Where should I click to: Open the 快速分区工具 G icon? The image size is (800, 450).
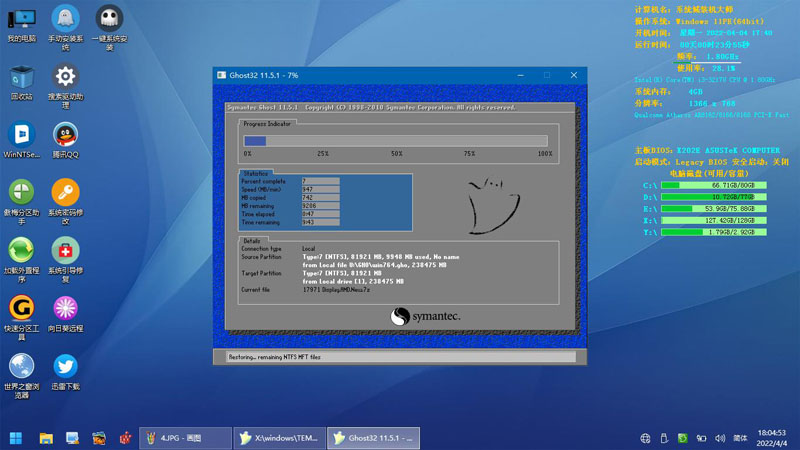[x=21, y=318]
